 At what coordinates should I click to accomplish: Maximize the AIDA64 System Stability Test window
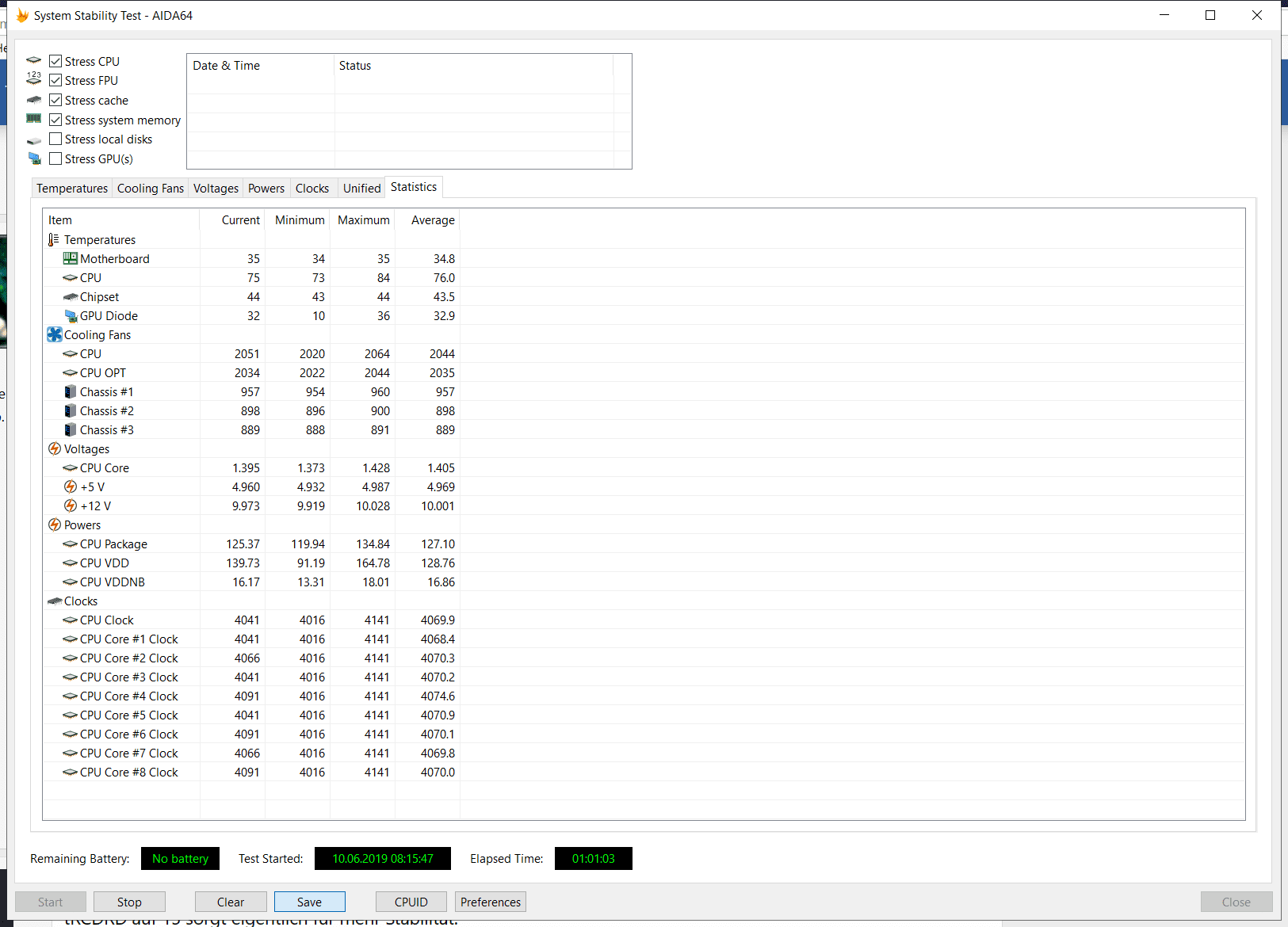(1210, 15)
